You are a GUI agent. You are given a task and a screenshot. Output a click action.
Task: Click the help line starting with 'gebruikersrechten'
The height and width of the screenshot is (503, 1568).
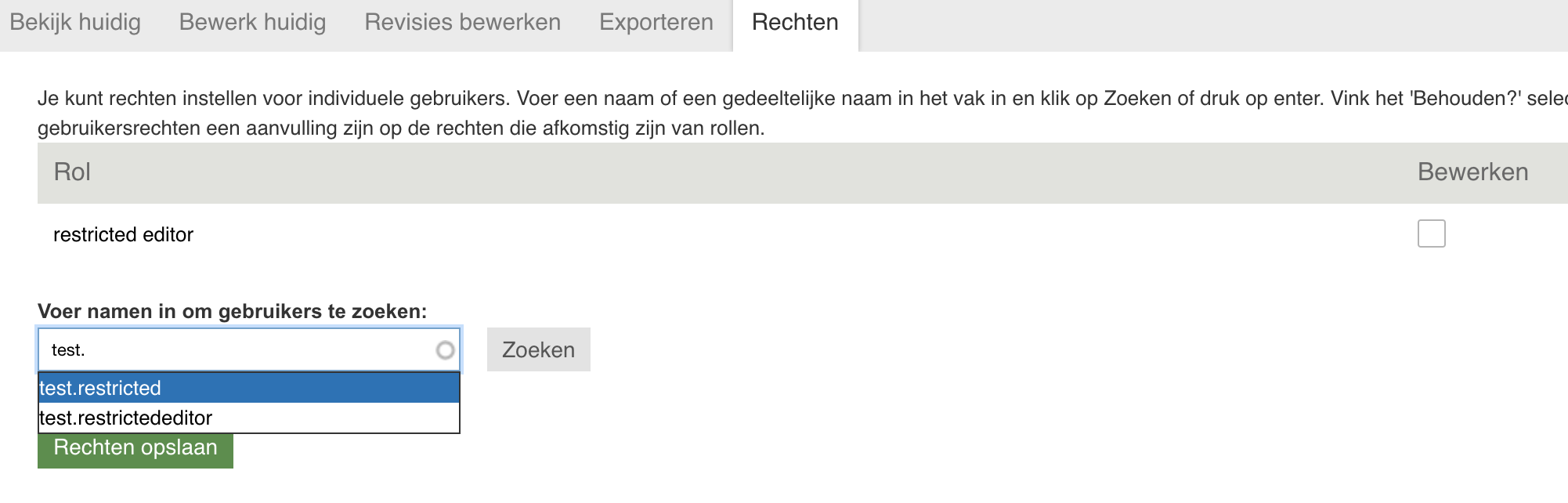click(x=400, y=128)
